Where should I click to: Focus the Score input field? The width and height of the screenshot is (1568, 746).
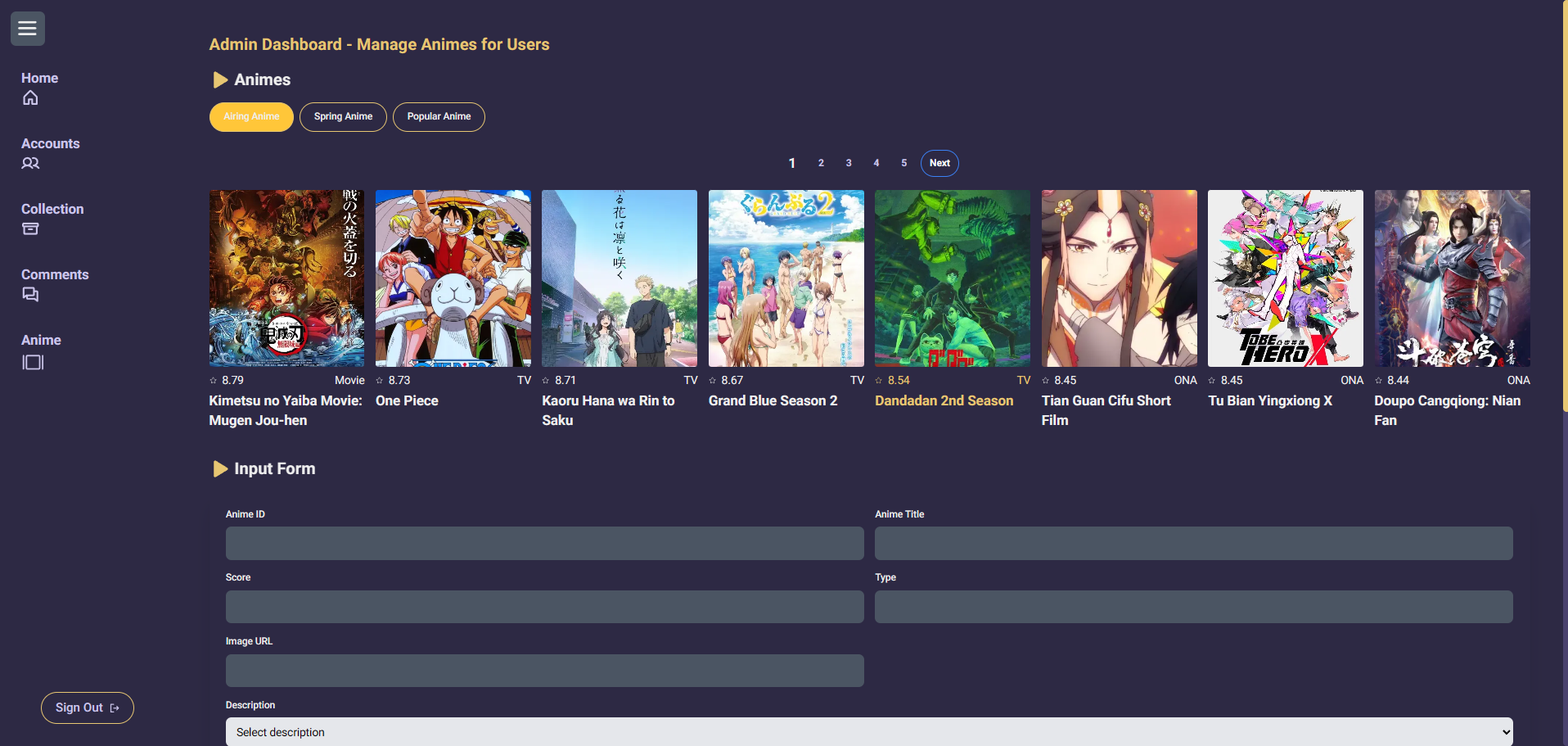coord(545,607)
